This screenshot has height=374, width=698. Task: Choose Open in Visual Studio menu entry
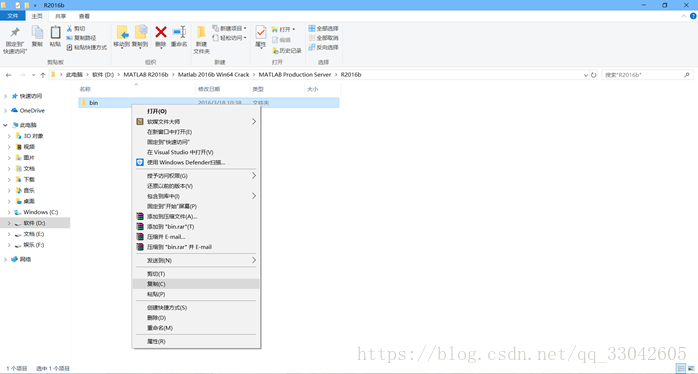tap(196, 152)
